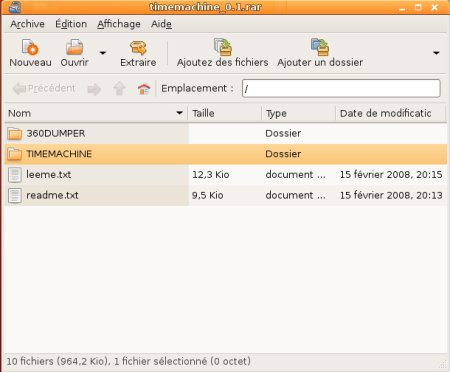450x372 pixels.
Task: Select the leeme.txt file icon
Action: click(15, 175)
